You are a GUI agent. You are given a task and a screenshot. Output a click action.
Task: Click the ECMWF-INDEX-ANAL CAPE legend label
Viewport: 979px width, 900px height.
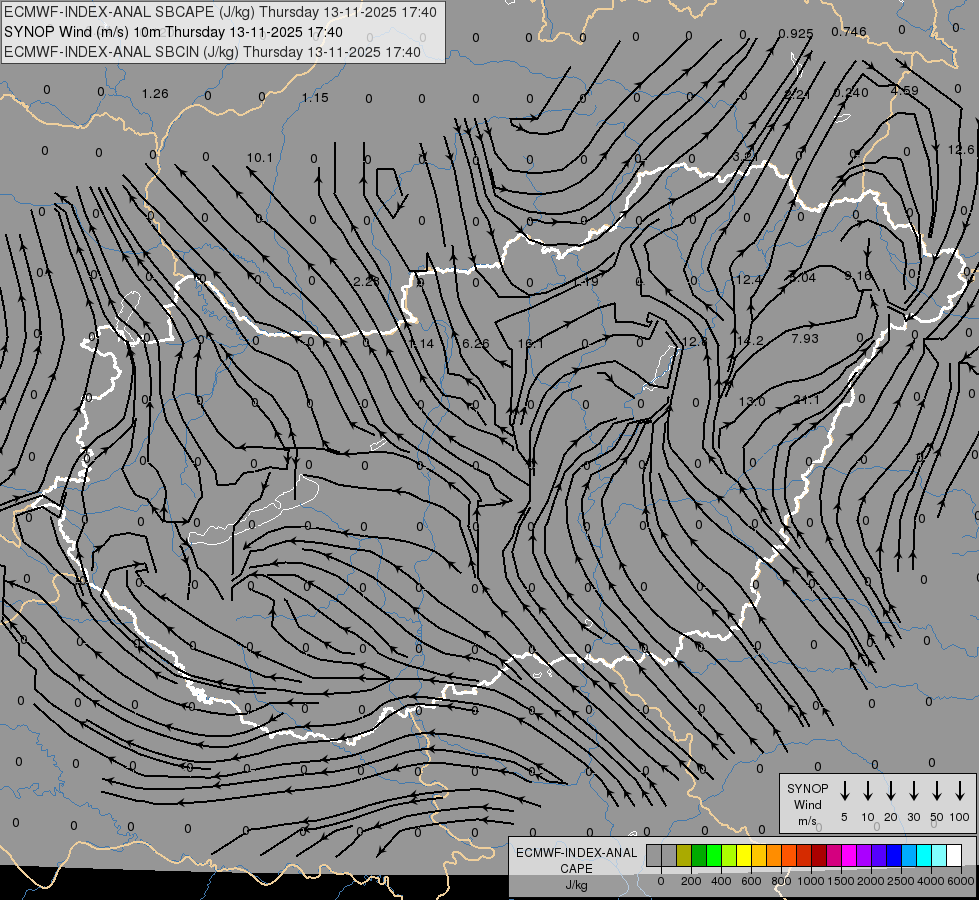[576, 860]
